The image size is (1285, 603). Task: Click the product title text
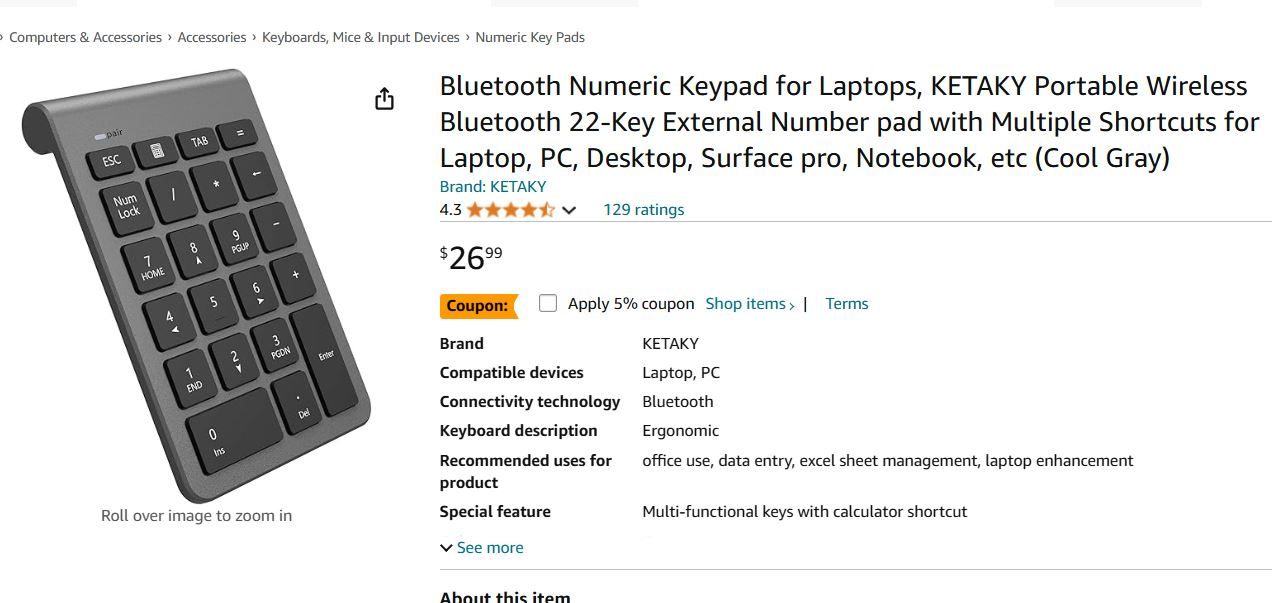pos(845,122)
